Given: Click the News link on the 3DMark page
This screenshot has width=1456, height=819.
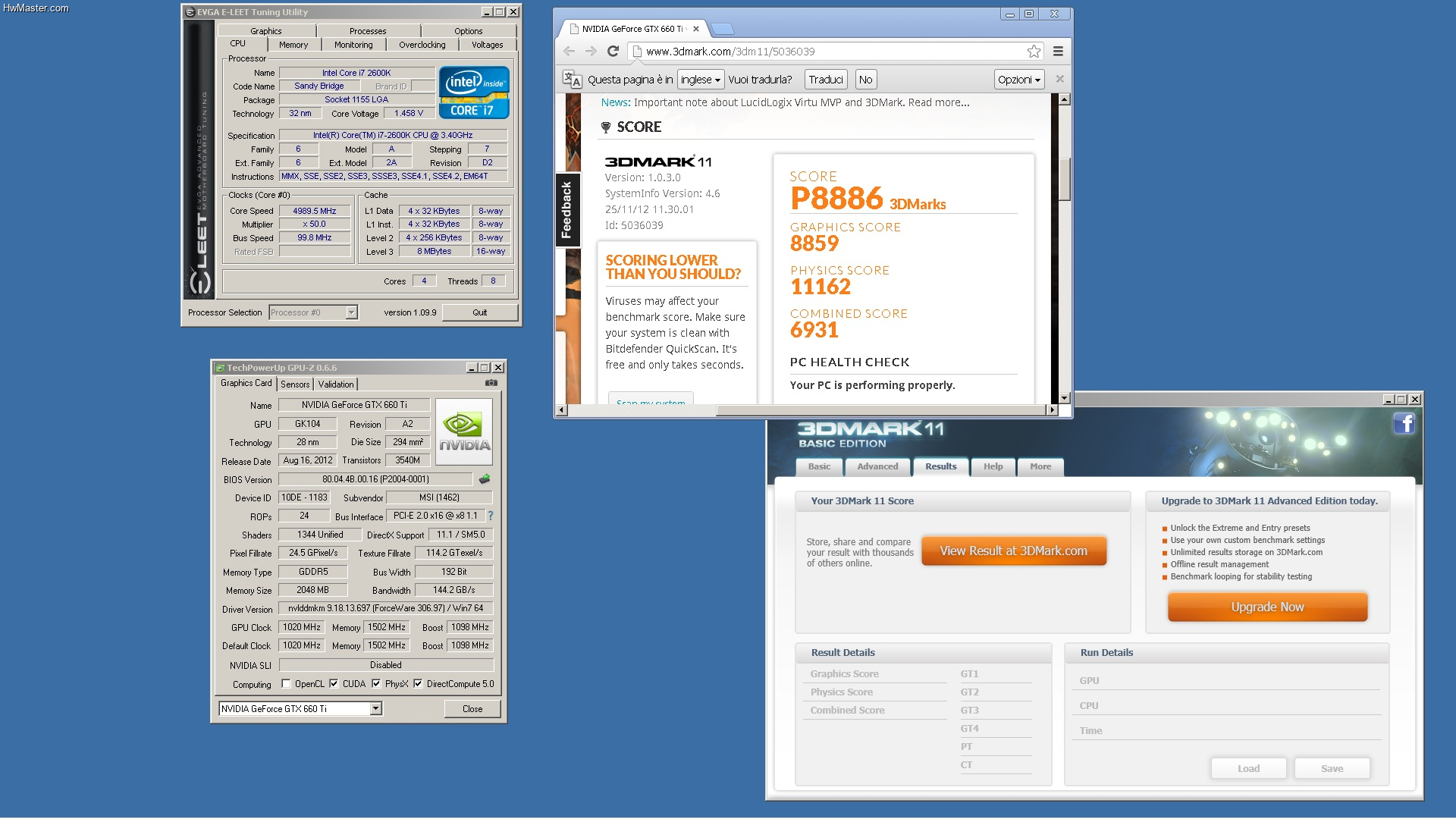Looking at the screenshot, I should pyautogui.click(x=615, y=102).
